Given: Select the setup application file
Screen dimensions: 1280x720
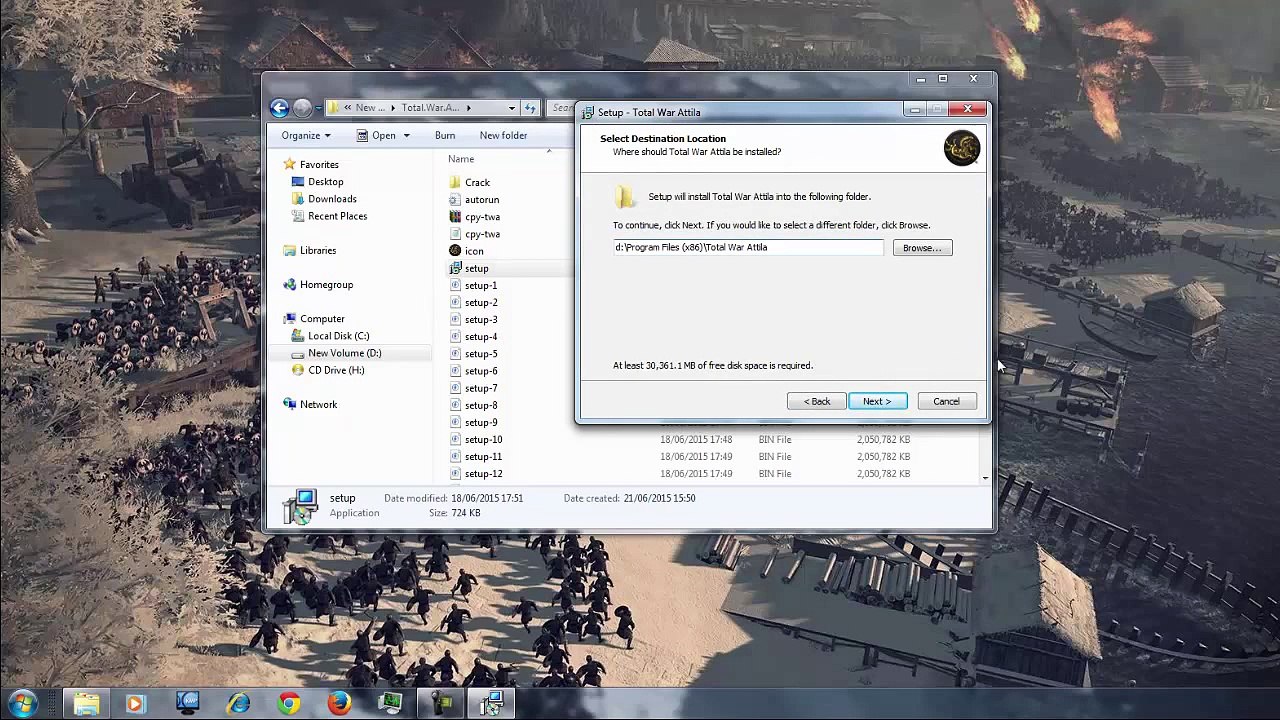Looking at the screenshot, I should (x=476, y=268).
